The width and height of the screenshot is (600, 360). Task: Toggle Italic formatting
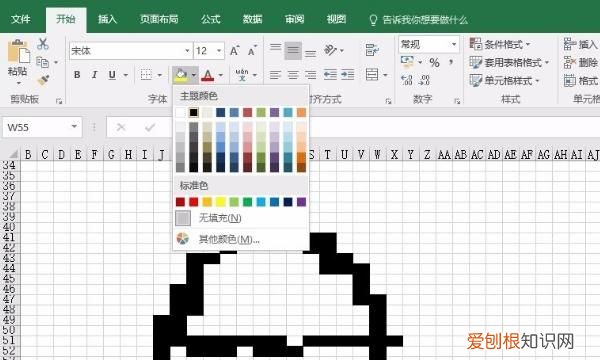tap(94, 75)
